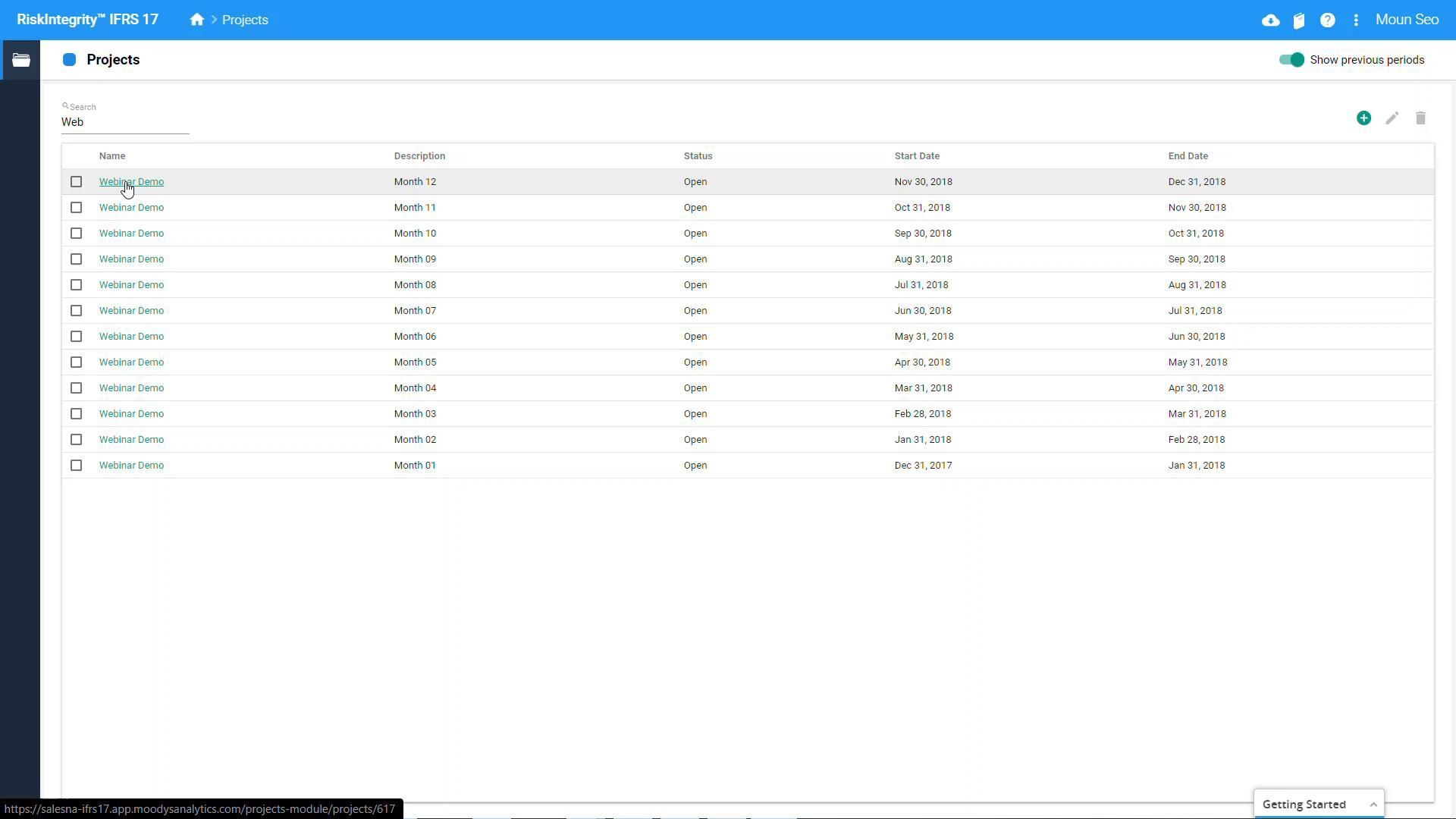Click the pencil edit project icon

(x=1392, y=118)
